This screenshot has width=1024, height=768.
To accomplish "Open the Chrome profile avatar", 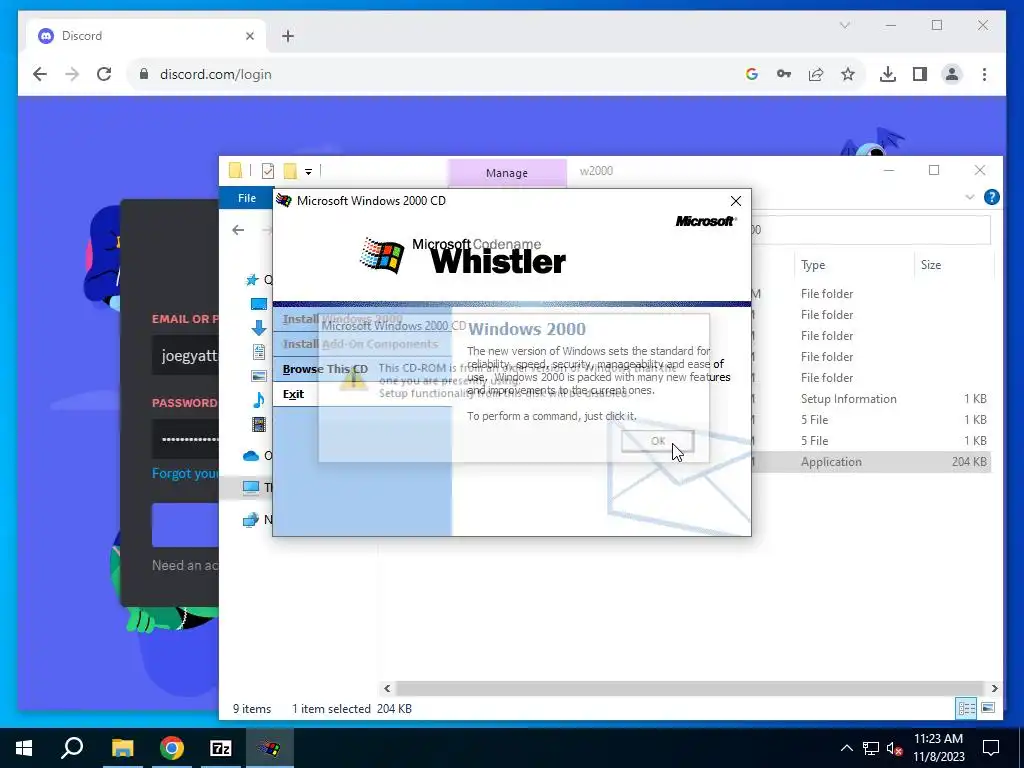I will [952, 74].
